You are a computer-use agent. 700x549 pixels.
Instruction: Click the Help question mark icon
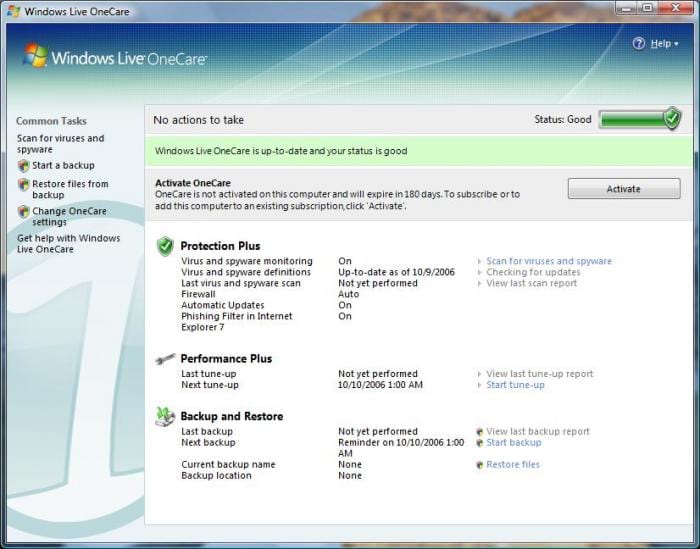[639, 44]
